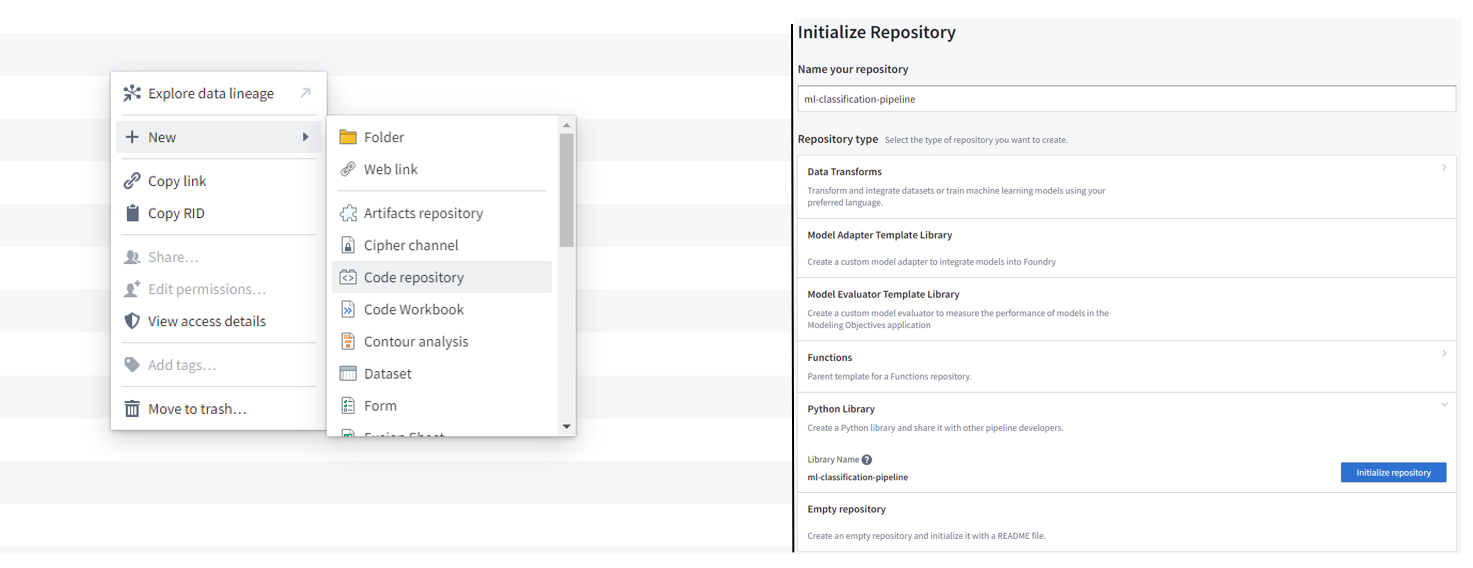
Task: Click the yellow Folder icon in submenu
Action: (348, 137)
